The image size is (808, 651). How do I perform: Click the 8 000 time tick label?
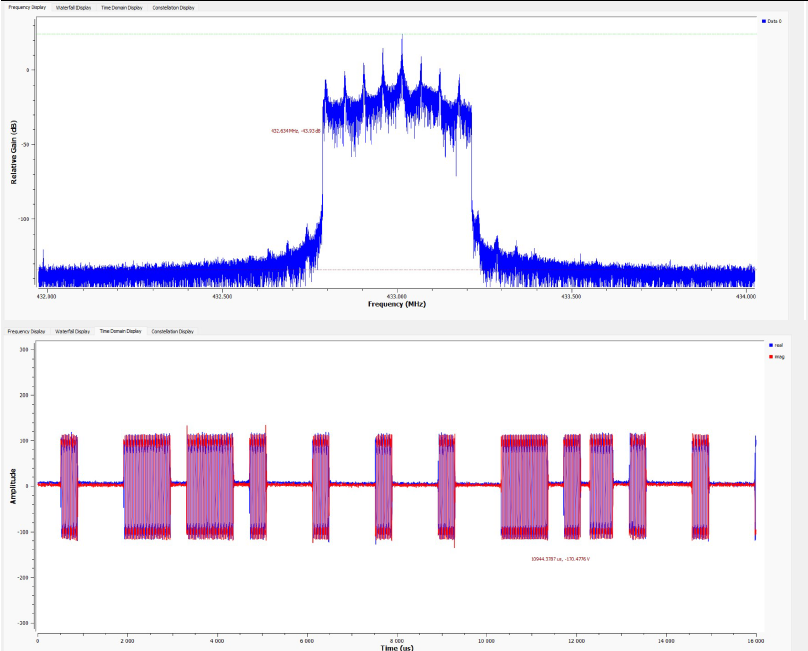[396, 641]
